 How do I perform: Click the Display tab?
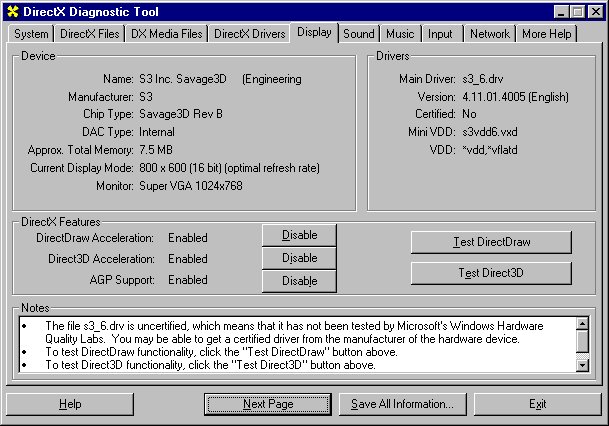314,32
